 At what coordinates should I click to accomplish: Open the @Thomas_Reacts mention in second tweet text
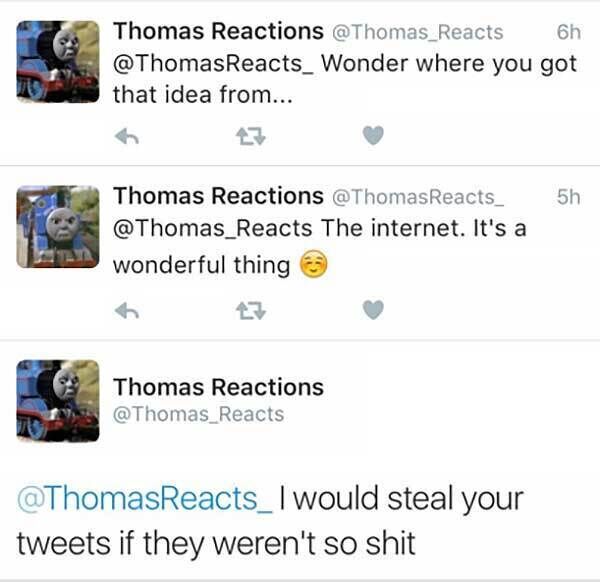point(213,229)
